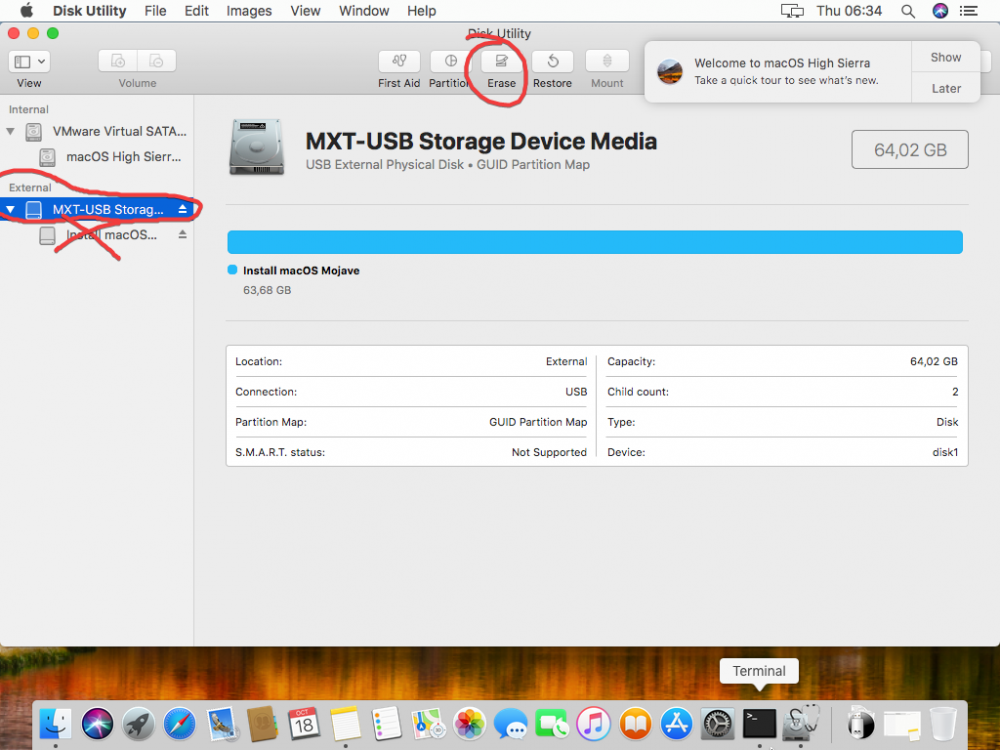Click the Erase toolbar icon
The height and width of the screenshot is (750, 1000).
coord(501,61)
